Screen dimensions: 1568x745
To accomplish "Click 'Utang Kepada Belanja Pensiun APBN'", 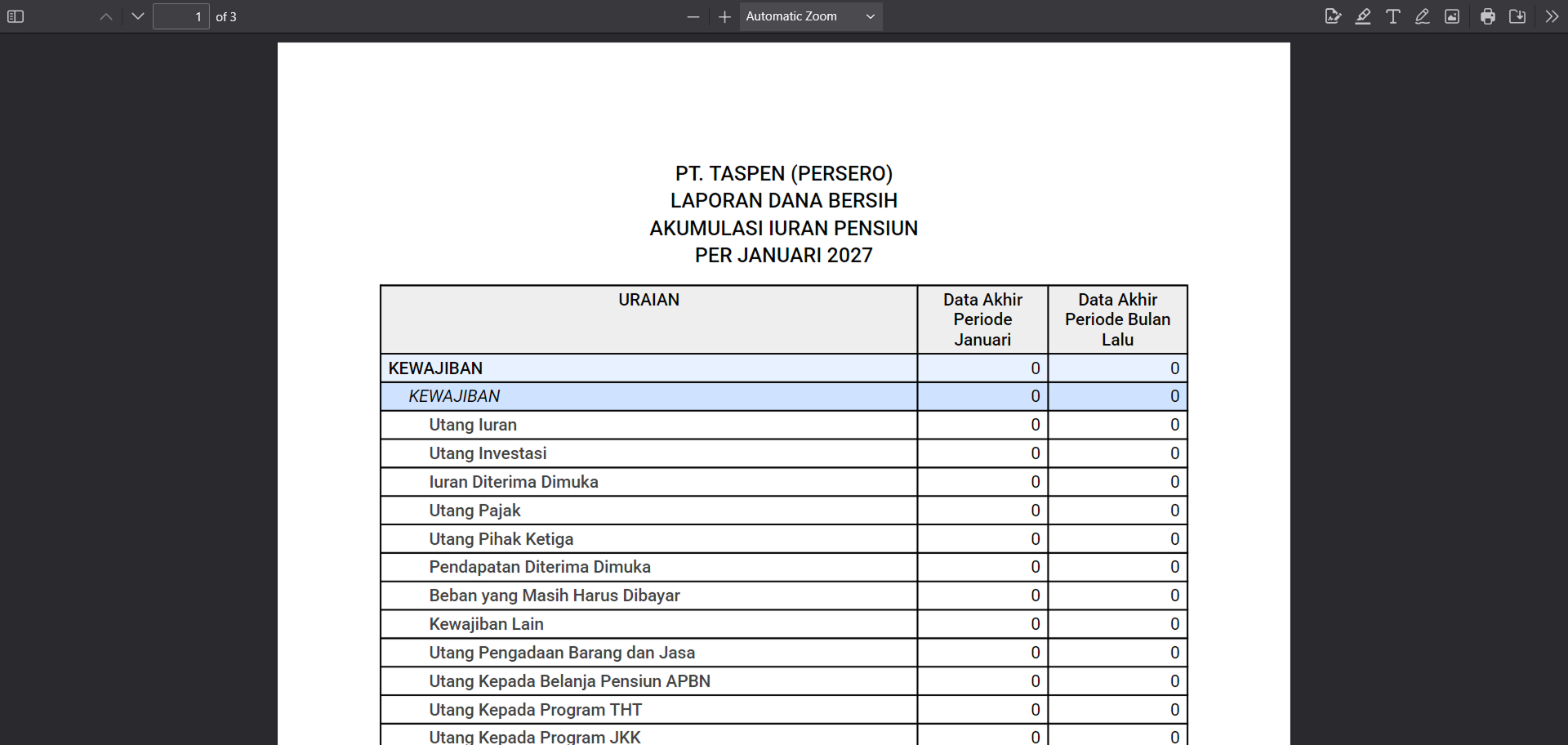I will coord(569,681).
